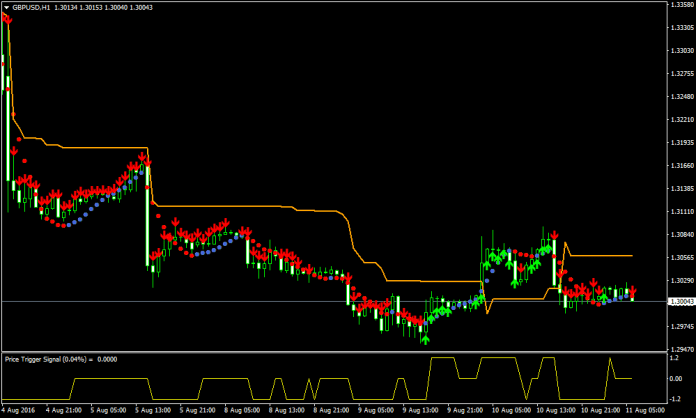Viewport: 696px width, 418px height.
Task: Select the flat orange line at far right
Action: point(600,256)
